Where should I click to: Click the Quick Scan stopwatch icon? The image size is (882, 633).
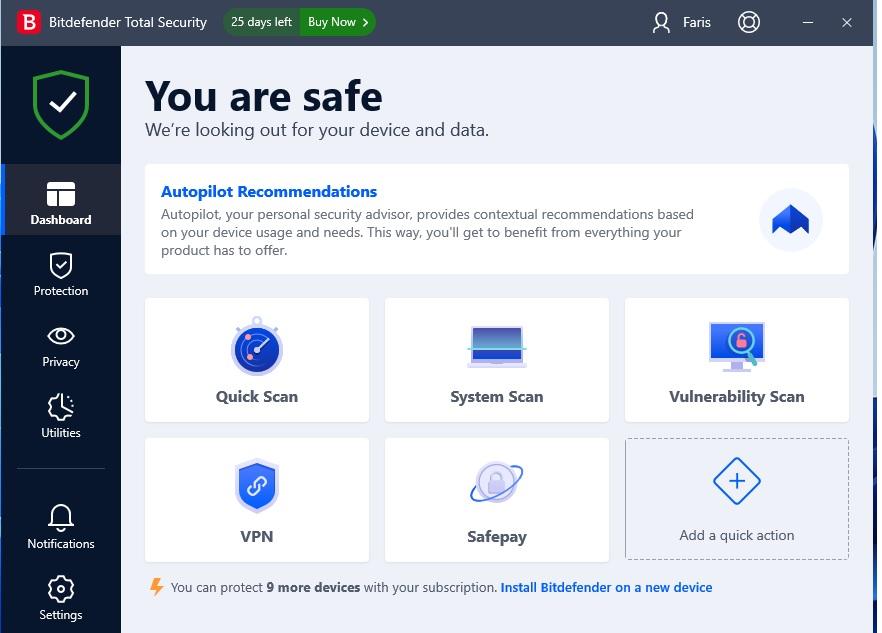click(x=257, y=346)
